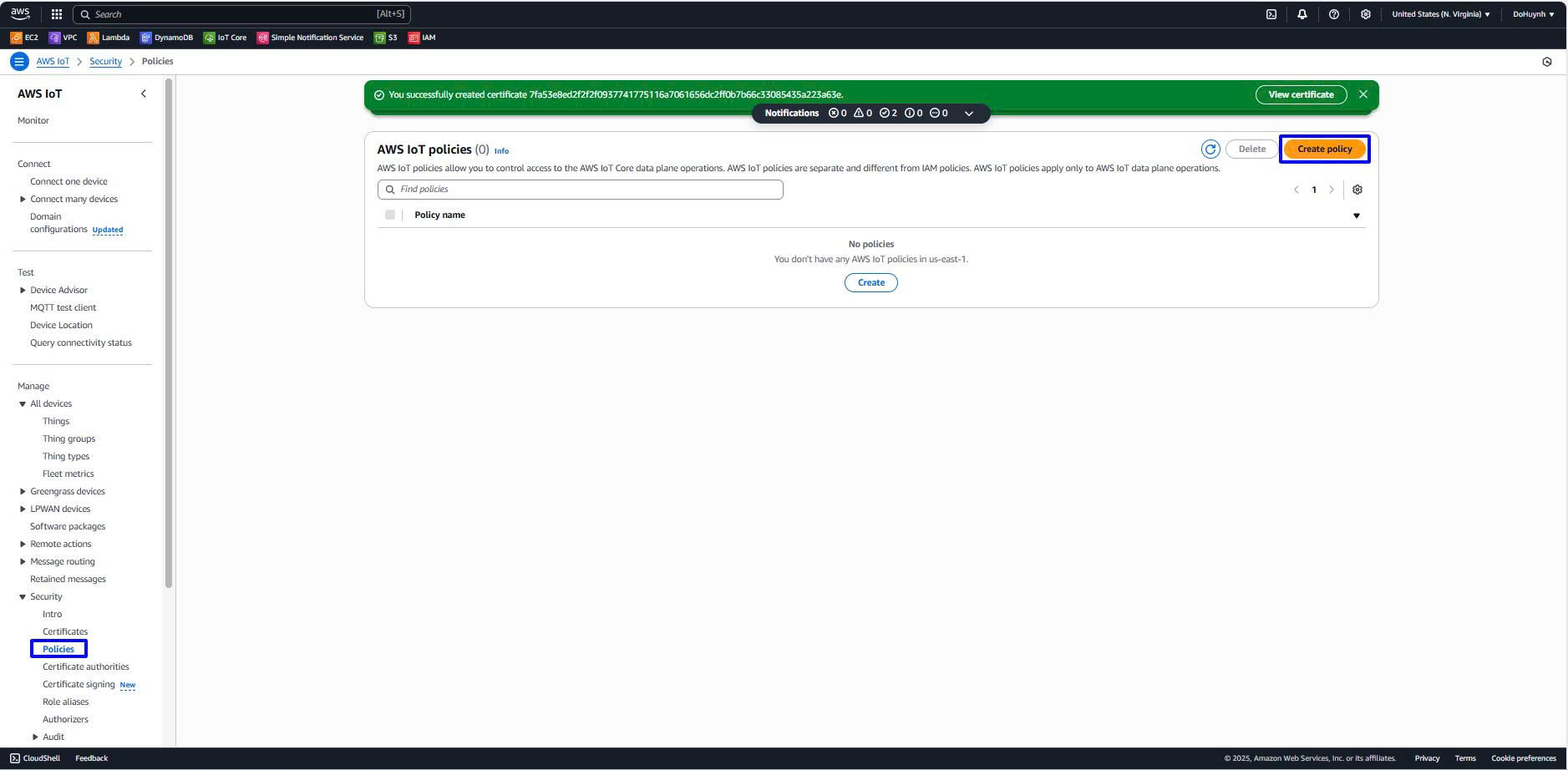Open the United States (N. Virginia) region dropdown
Viewport: 1568px width, 770px height.
tap(1440, 14)
